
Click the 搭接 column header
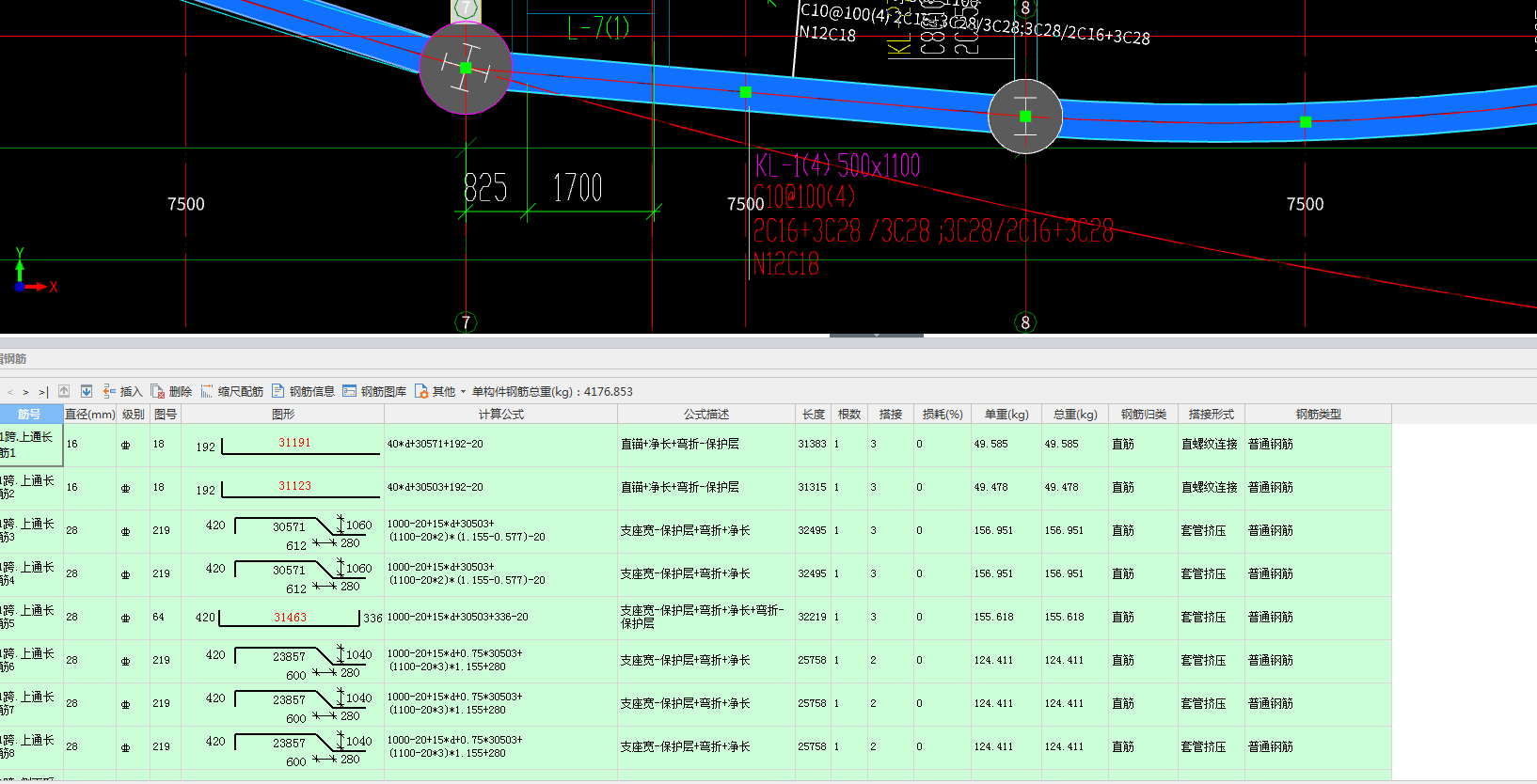click(x=891, y=415)
